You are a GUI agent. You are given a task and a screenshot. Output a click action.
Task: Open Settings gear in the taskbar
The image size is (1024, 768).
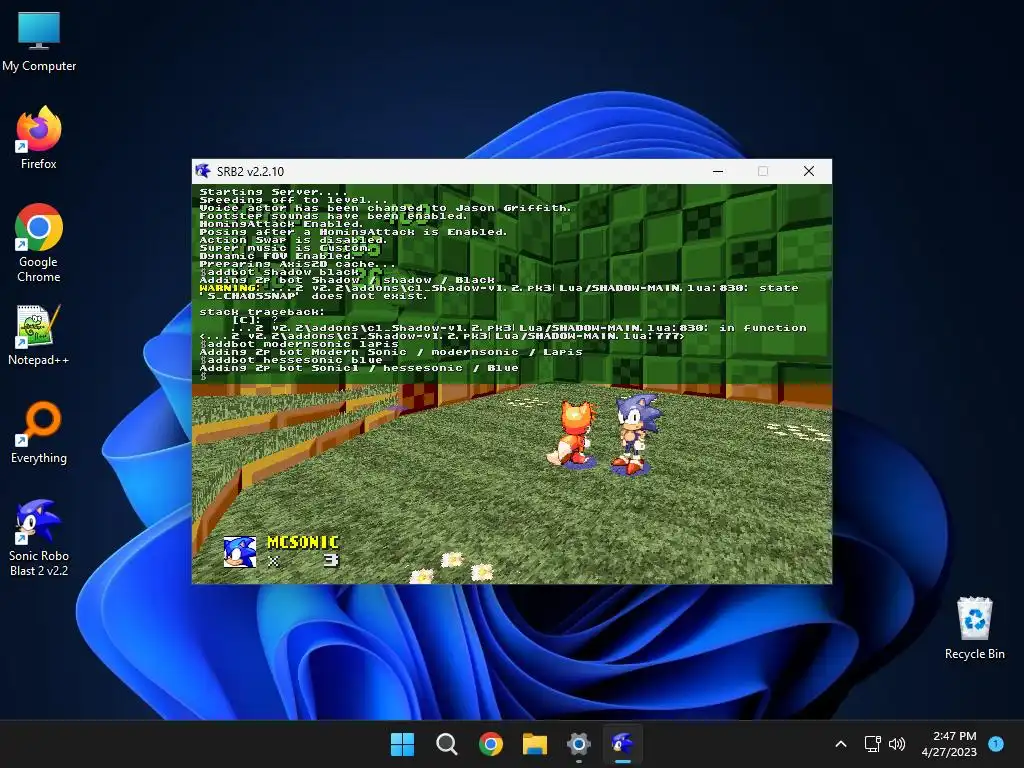click(x=579, y=744)
